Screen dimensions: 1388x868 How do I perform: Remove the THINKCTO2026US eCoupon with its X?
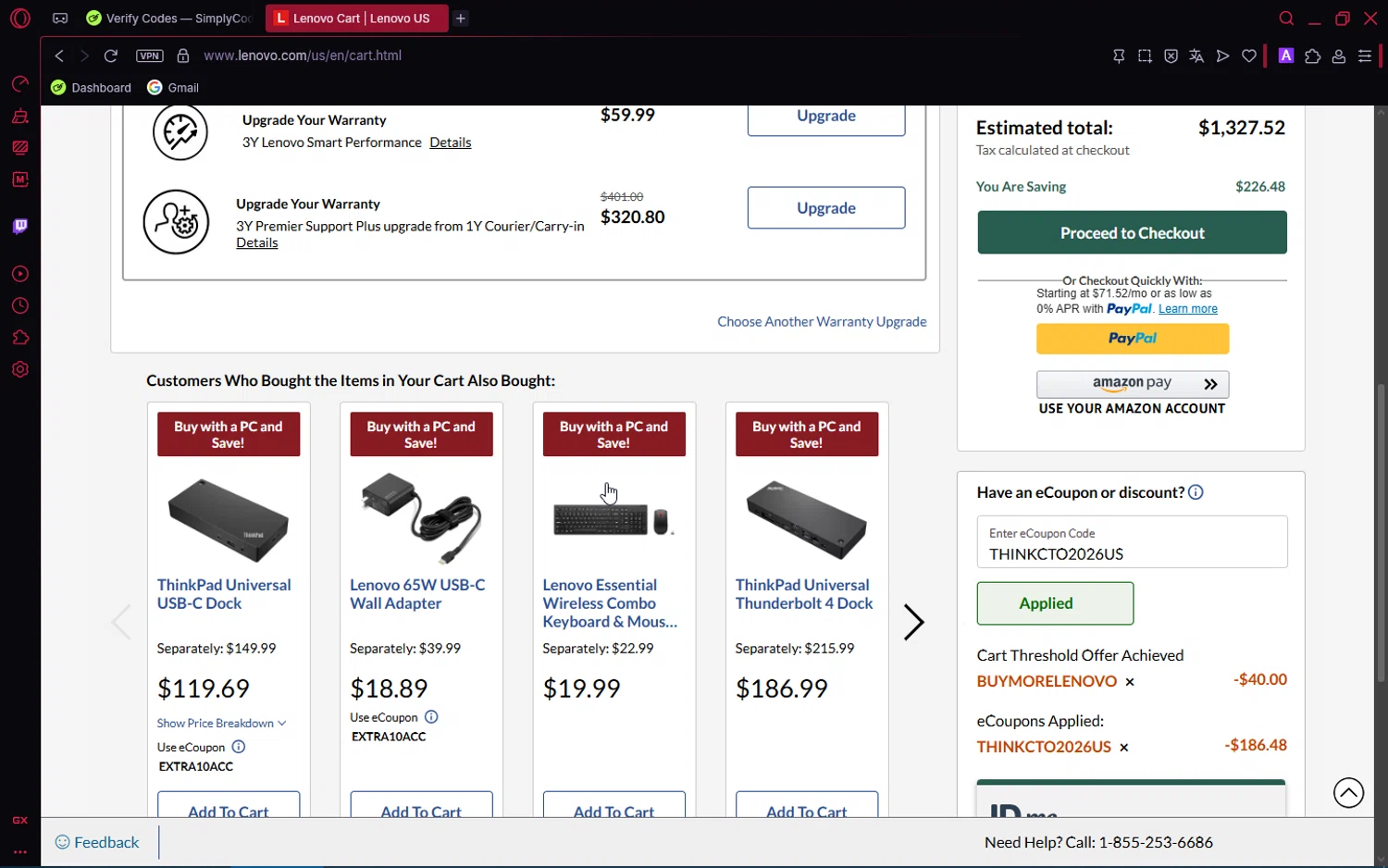pos(1124,748)
